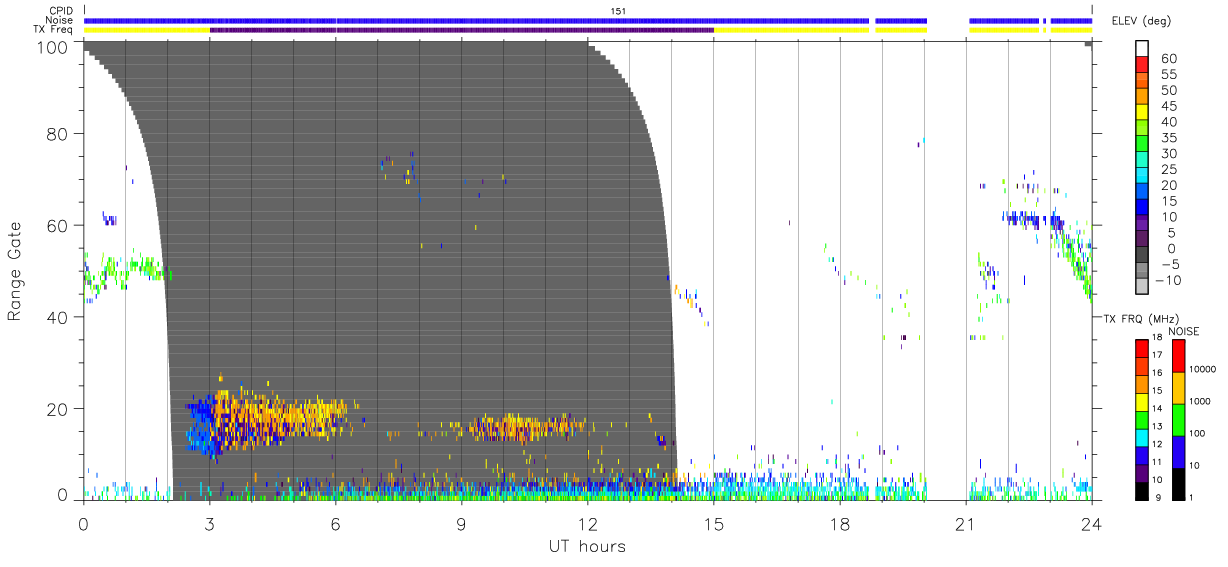Image resolution: width=1228 pixels, height=567 pixels.
Task: Pick the yellow segment of ELEV colorbar
Action: 1144,114
